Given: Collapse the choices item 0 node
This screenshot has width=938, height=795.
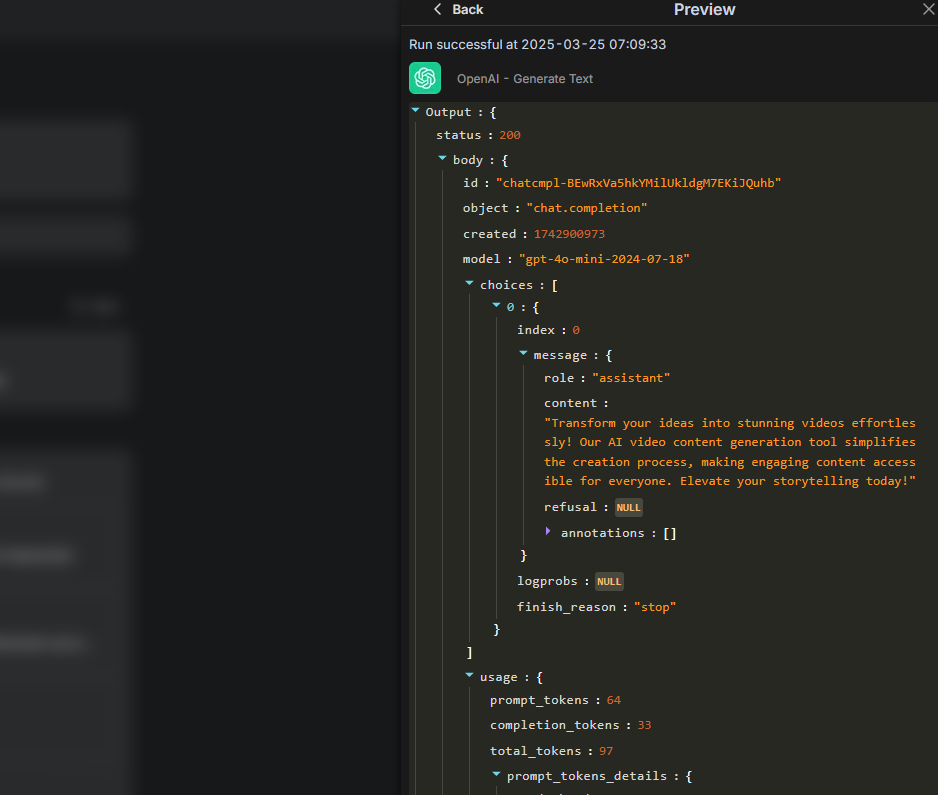Looking at the screenshot, I should click(497, 306).
